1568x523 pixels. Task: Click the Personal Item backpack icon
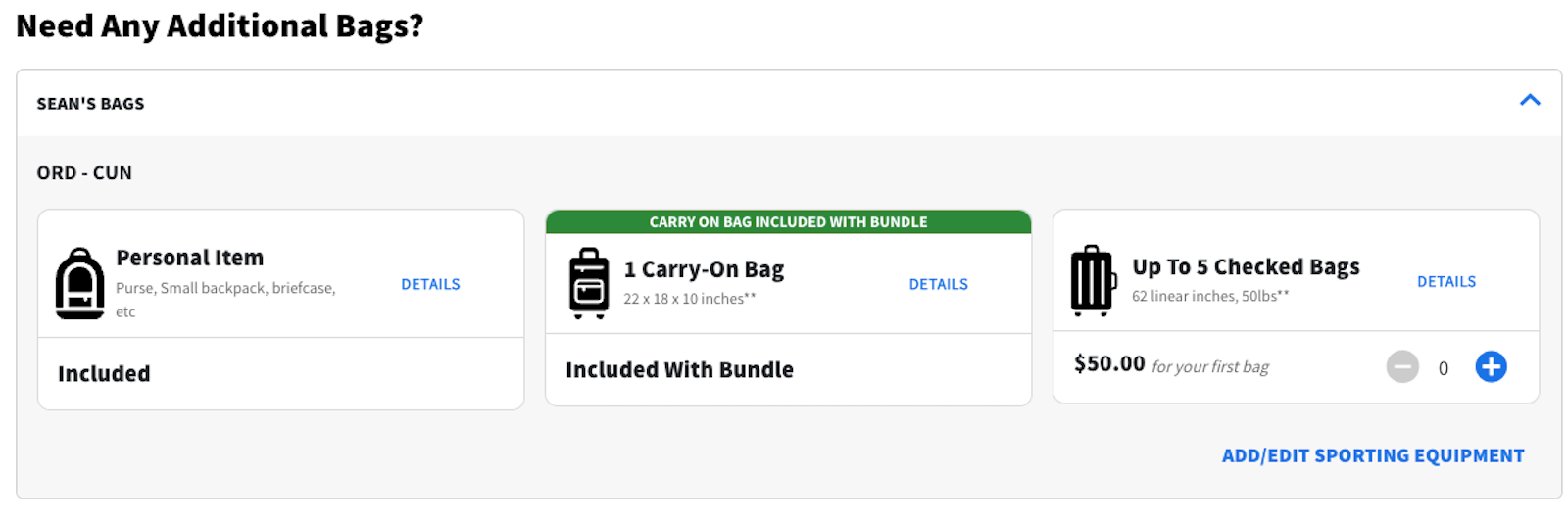point(79,284)
